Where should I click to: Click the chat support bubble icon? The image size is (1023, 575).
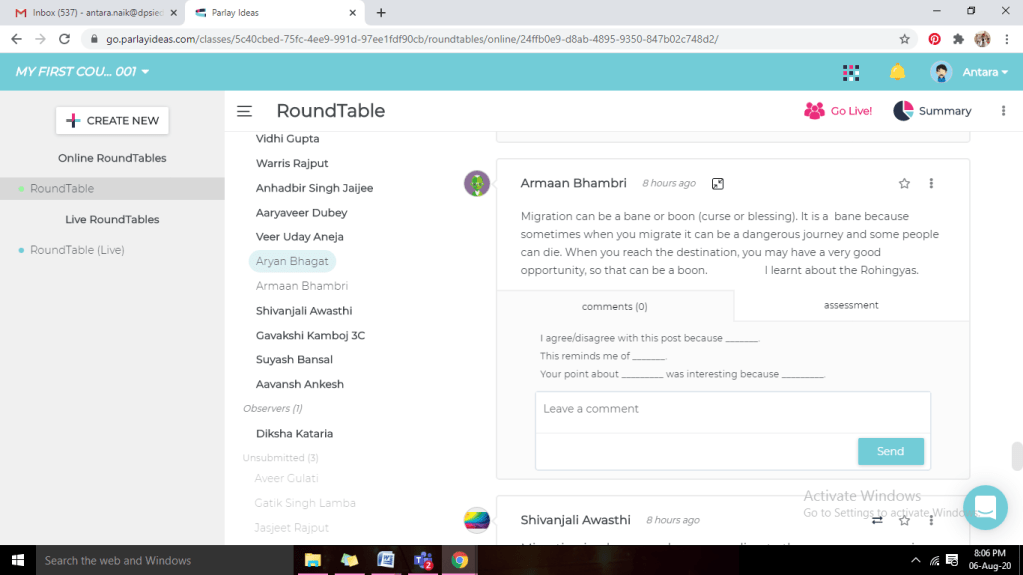[x=985, y=507]
